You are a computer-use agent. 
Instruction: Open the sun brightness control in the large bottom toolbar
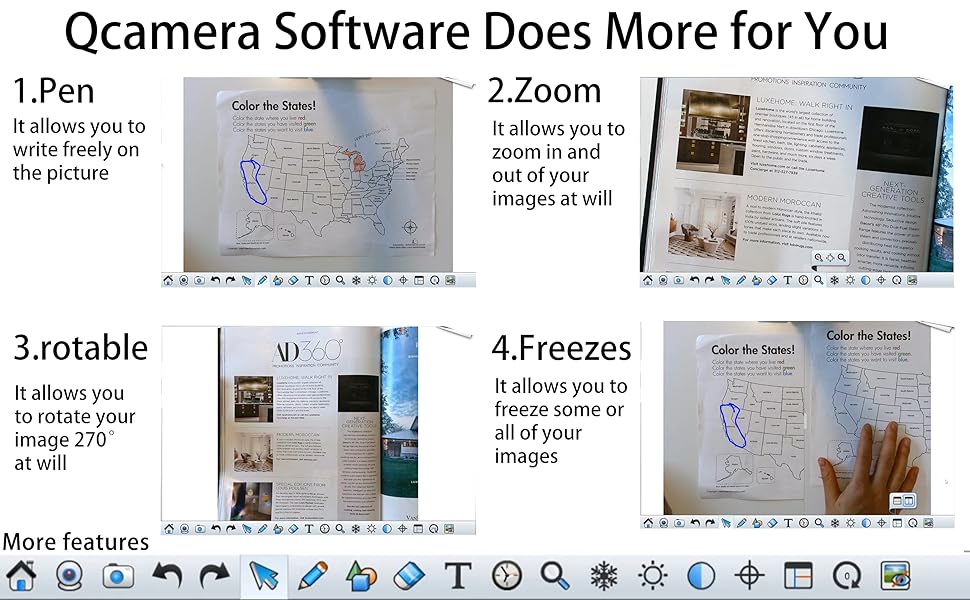(653, 576)
